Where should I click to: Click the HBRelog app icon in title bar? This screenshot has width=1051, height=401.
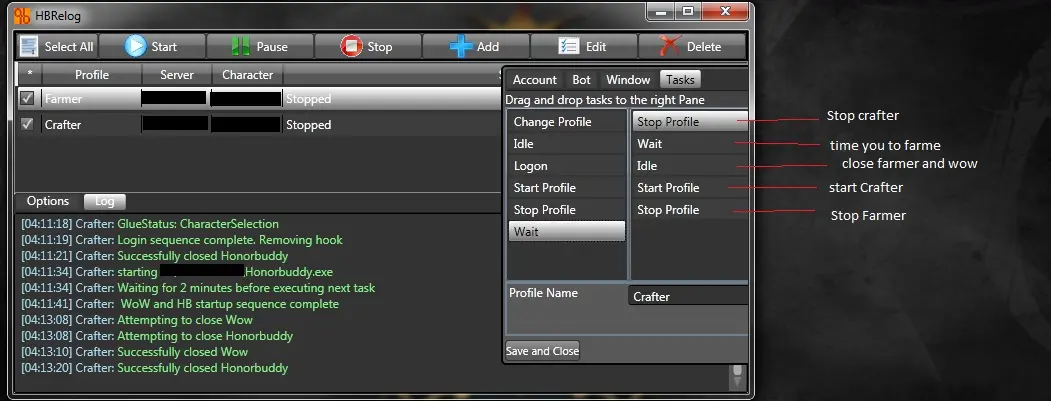tap(23, 13)
